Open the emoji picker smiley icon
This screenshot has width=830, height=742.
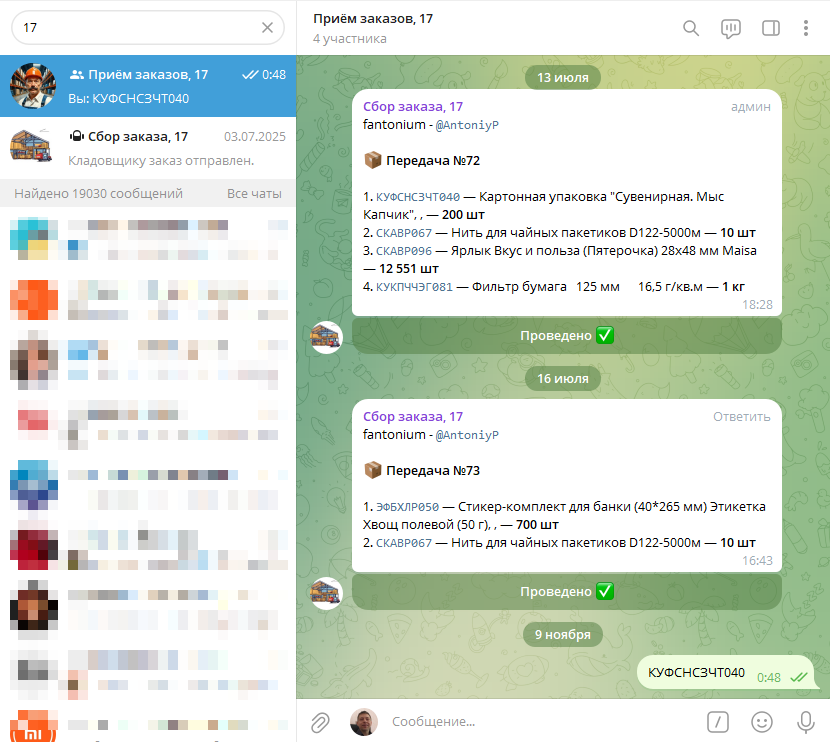tap(762, 721)
